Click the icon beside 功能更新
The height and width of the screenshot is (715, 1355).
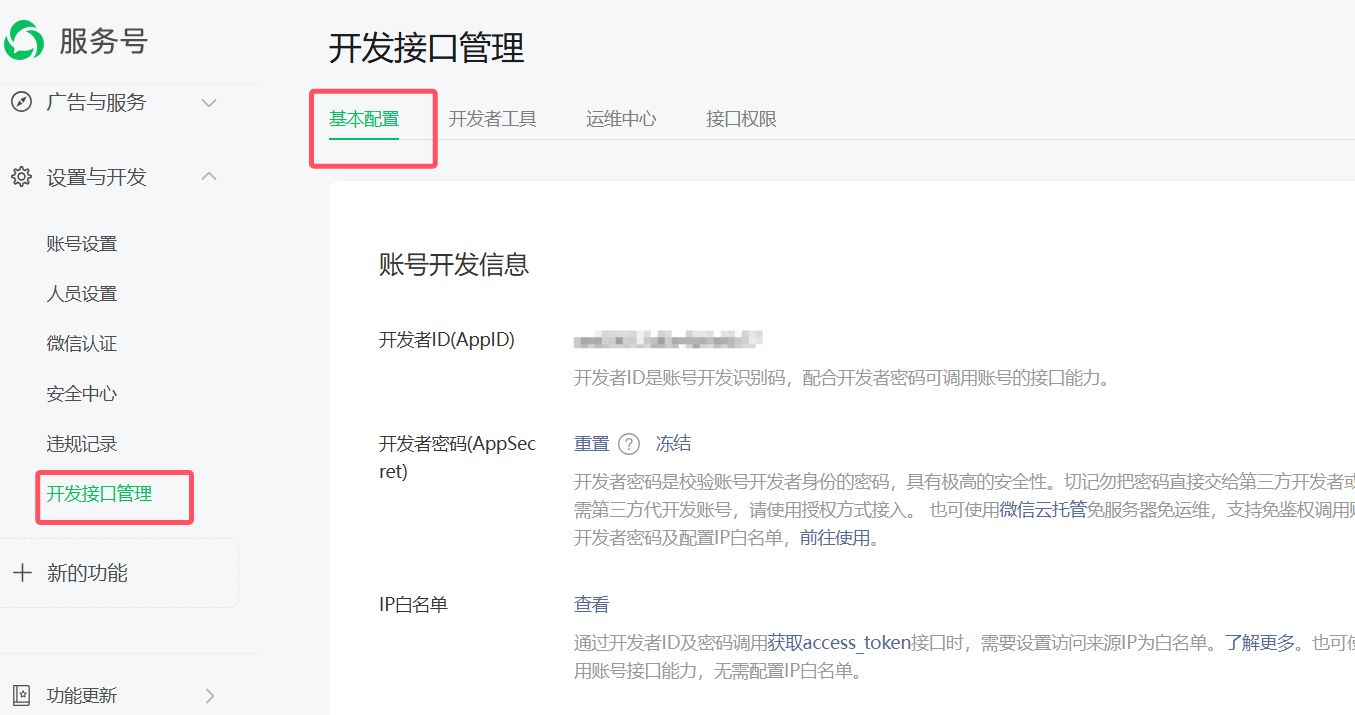click(x=21, y=695)
